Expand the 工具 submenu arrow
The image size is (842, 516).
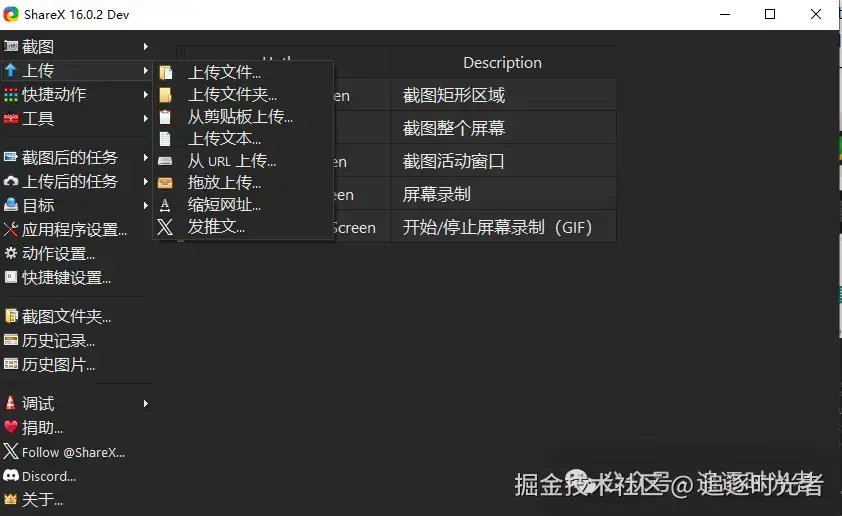[146, 118]
